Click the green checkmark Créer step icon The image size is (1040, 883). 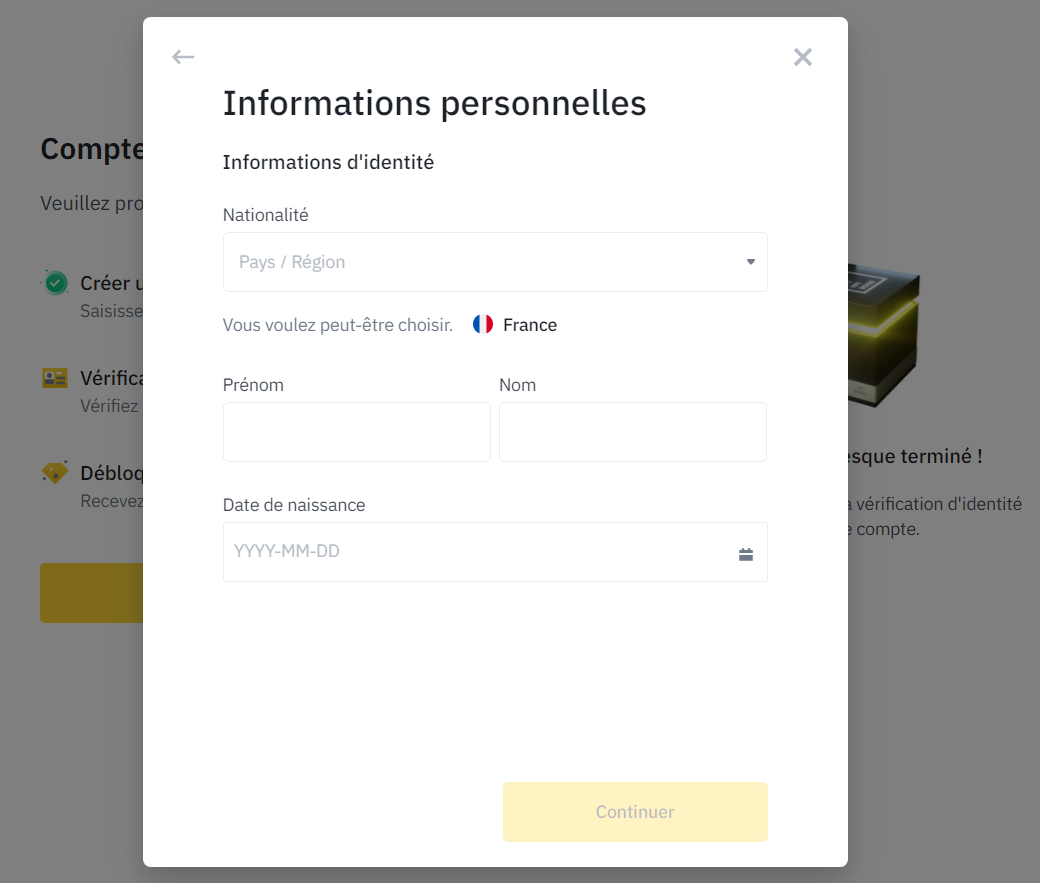pyautogui.click(x=56, y=283)
